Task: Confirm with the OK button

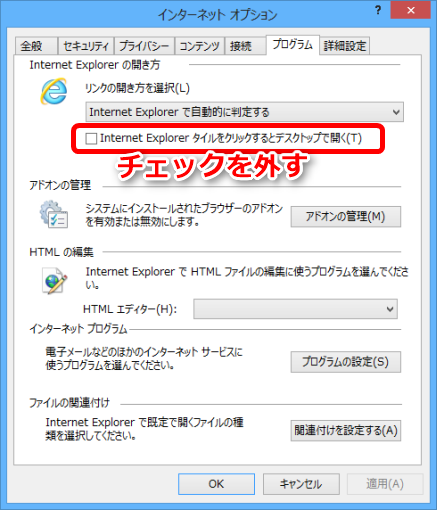Action: pyautogui.click(x=216, y=484)
